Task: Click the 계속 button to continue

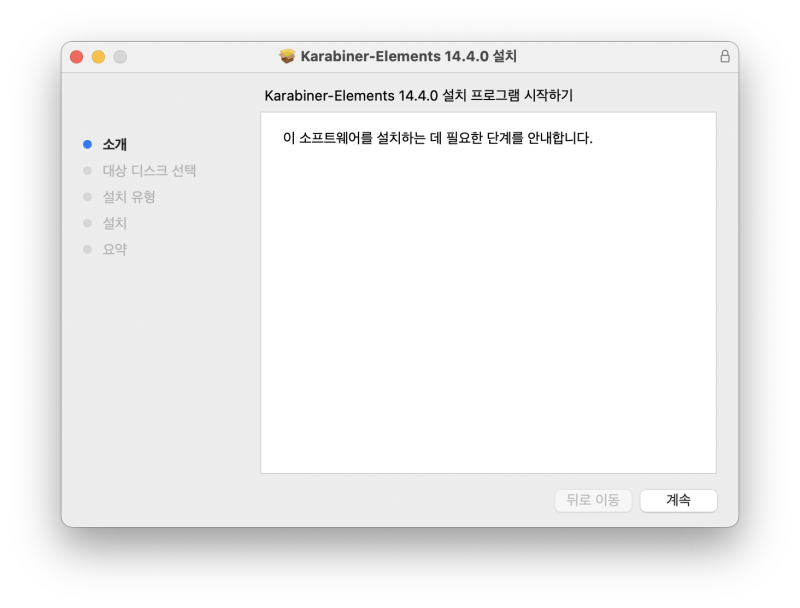Action: pos(678,500)
